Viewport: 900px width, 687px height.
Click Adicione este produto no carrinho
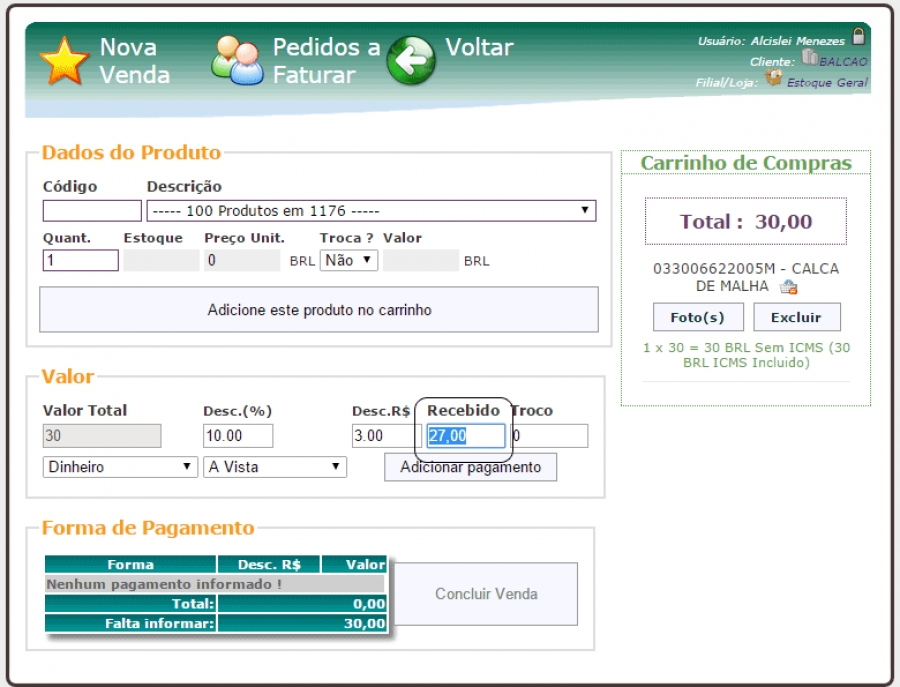pyautogui.click(x=319, y=309)
